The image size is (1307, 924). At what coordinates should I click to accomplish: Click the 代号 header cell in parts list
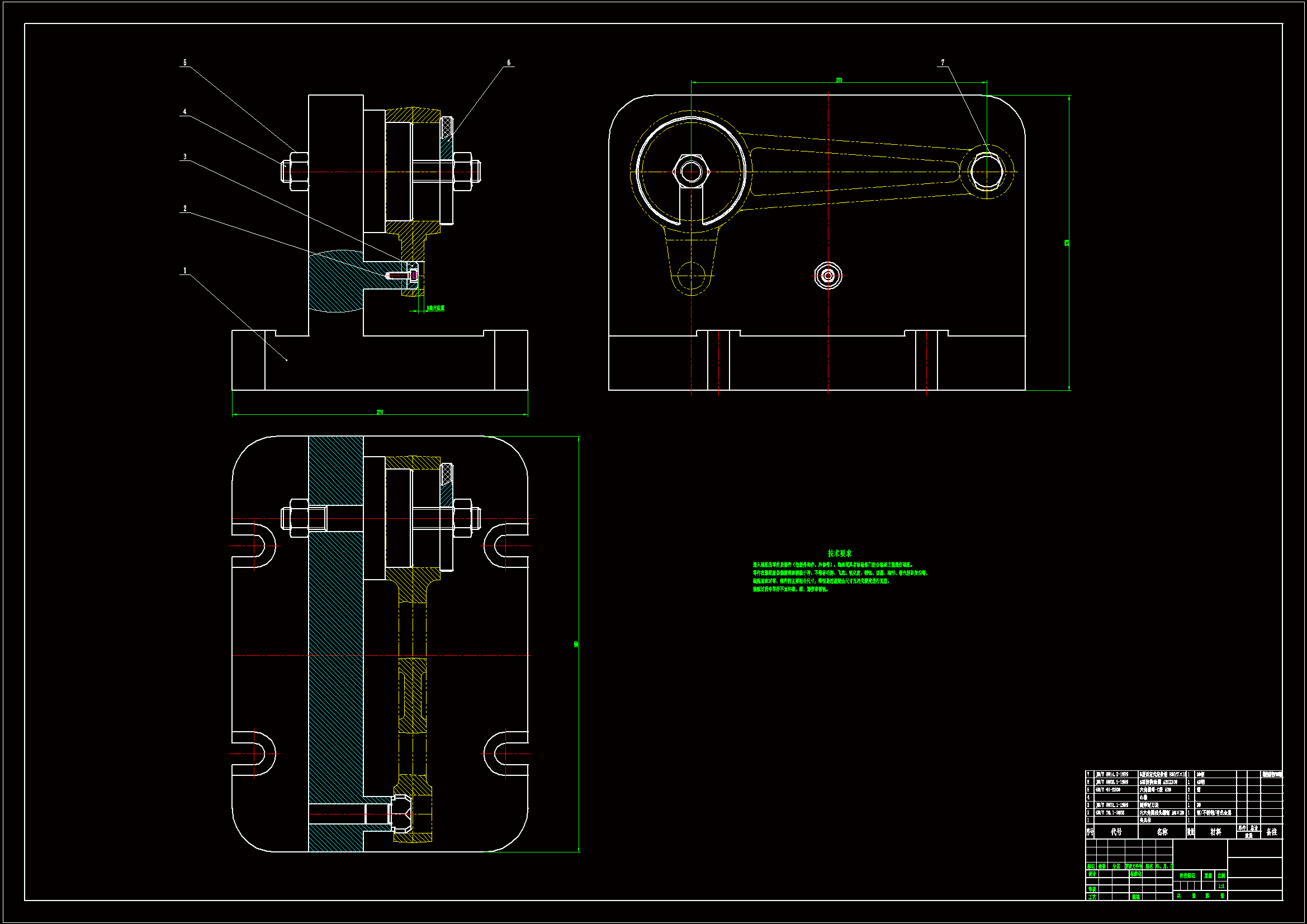click(1116, 832)
